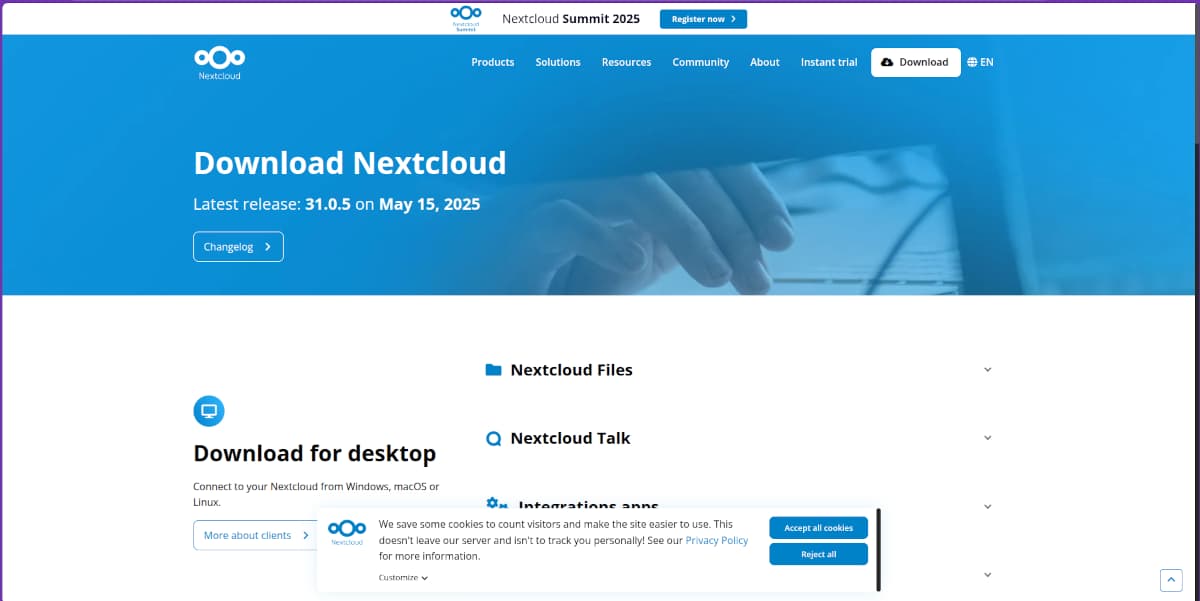The image size is (1200, 601).
Task: Reject all cookies
Action: (x=818, y=554)
